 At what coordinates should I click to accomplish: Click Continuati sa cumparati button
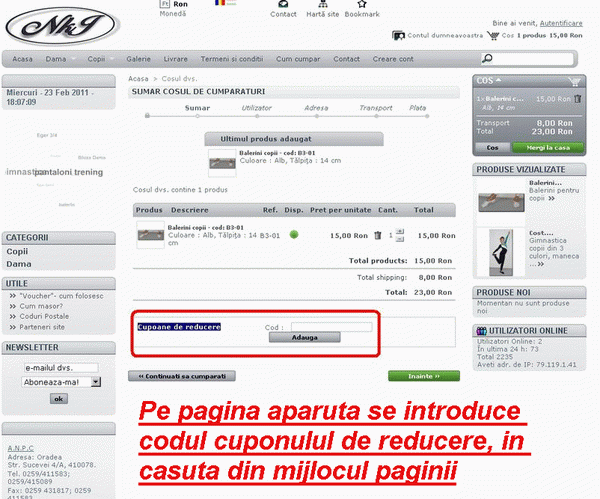pos(182,376)
